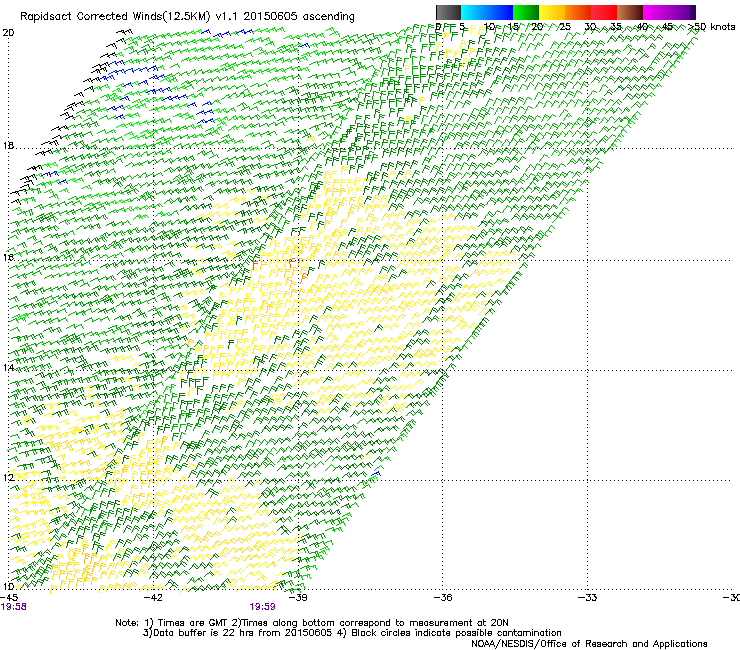This screenshot has height=650, width=740.
Task: Click the latitude label '12'
Action: pos(8,478)
